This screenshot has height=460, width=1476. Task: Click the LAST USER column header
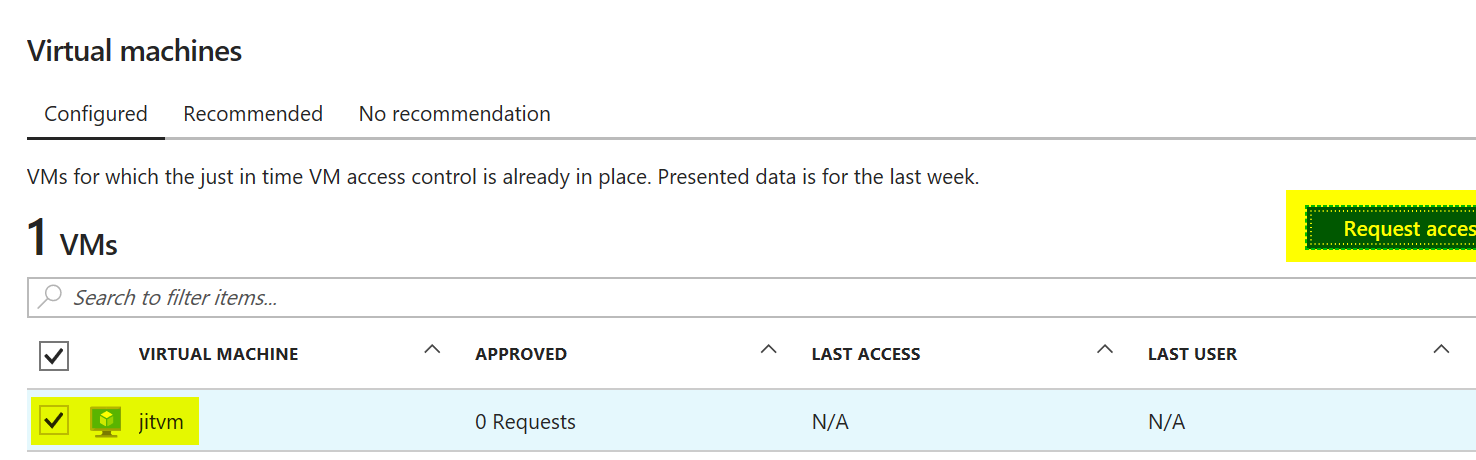(x=1192, y=354)
